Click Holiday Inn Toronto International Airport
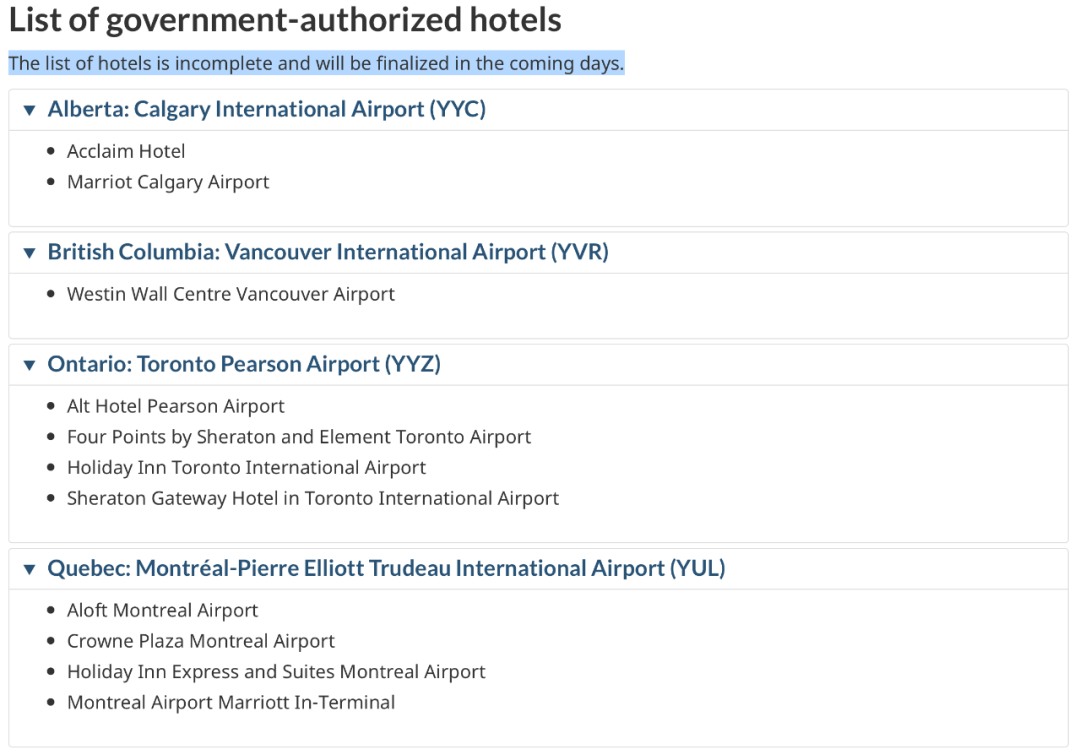 (x=247, y=468)
